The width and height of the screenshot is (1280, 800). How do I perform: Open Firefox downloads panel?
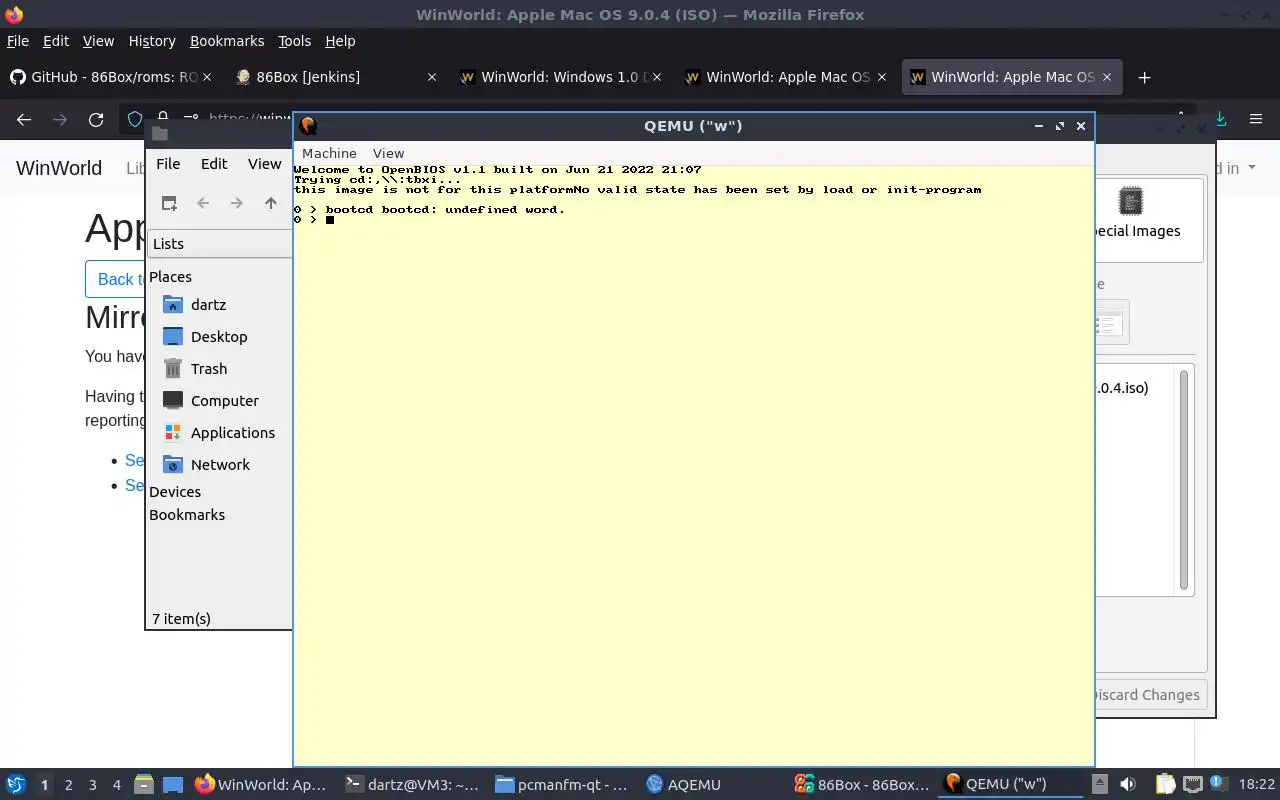point(1220,119)
